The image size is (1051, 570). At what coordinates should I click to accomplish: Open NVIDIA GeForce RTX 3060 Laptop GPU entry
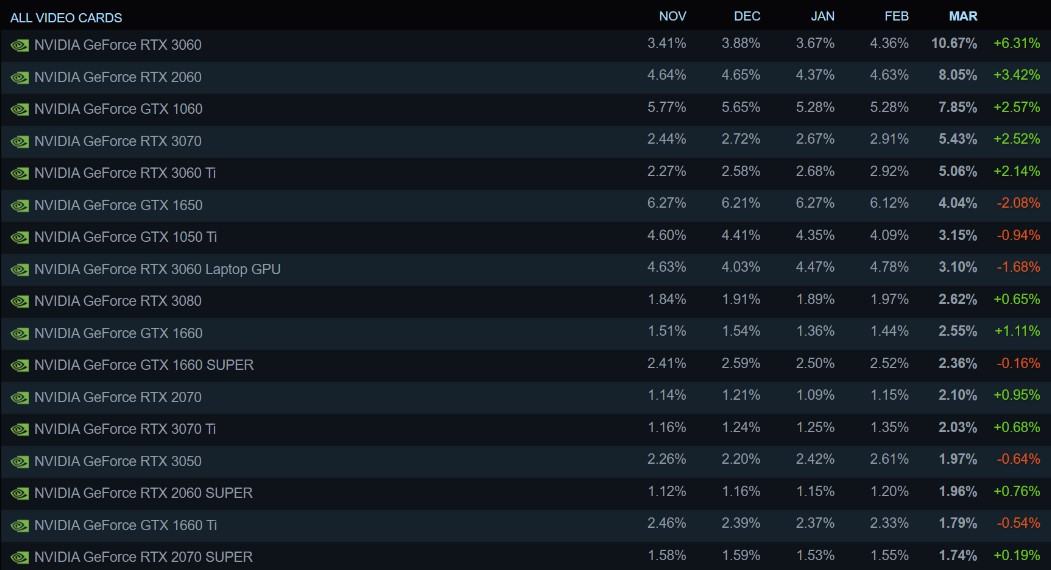157,269
